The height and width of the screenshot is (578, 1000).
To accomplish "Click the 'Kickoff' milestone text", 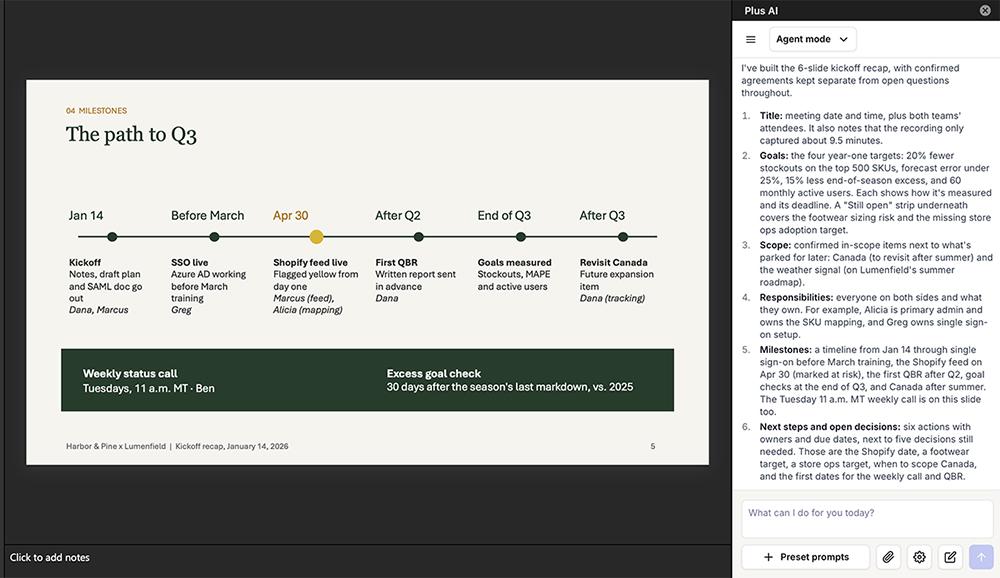I will (85, 262).
